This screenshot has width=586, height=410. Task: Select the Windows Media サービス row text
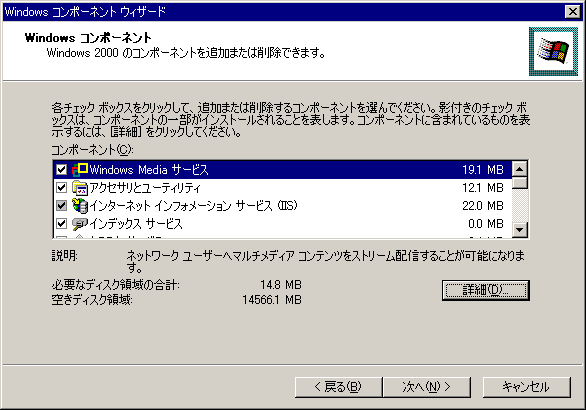149,170
